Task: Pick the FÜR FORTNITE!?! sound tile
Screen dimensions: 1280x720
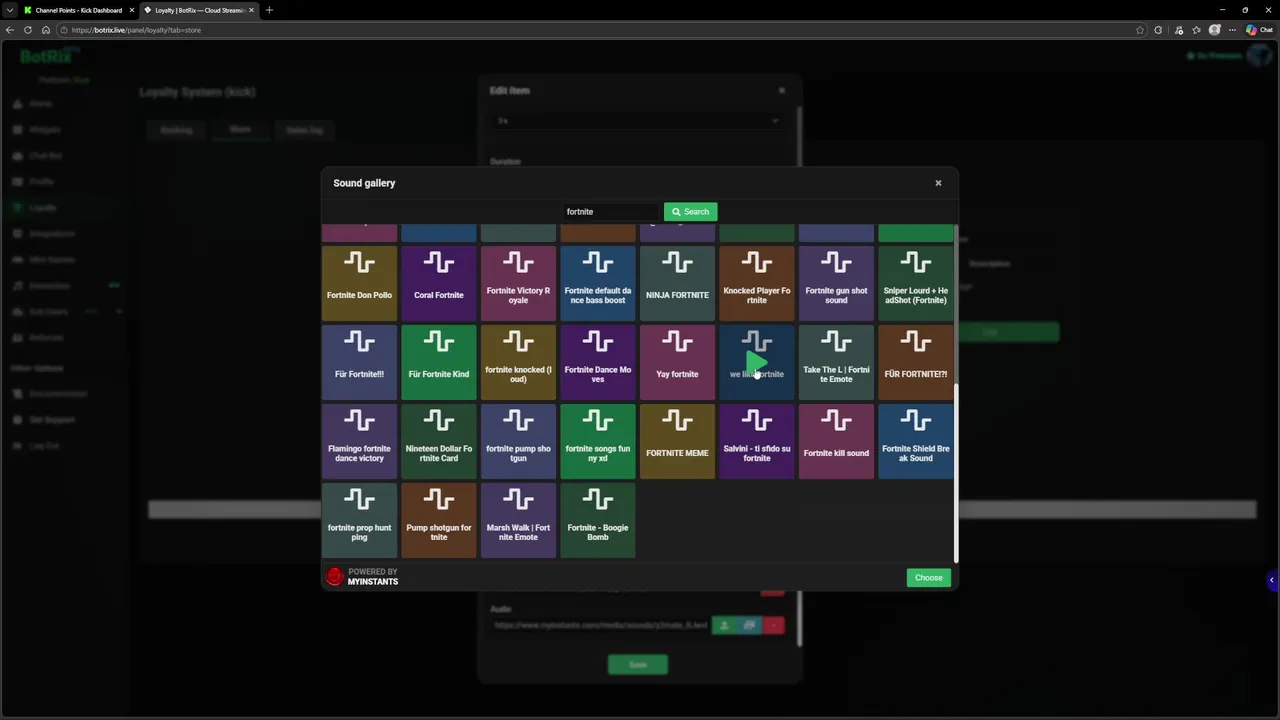Action: 916,362
